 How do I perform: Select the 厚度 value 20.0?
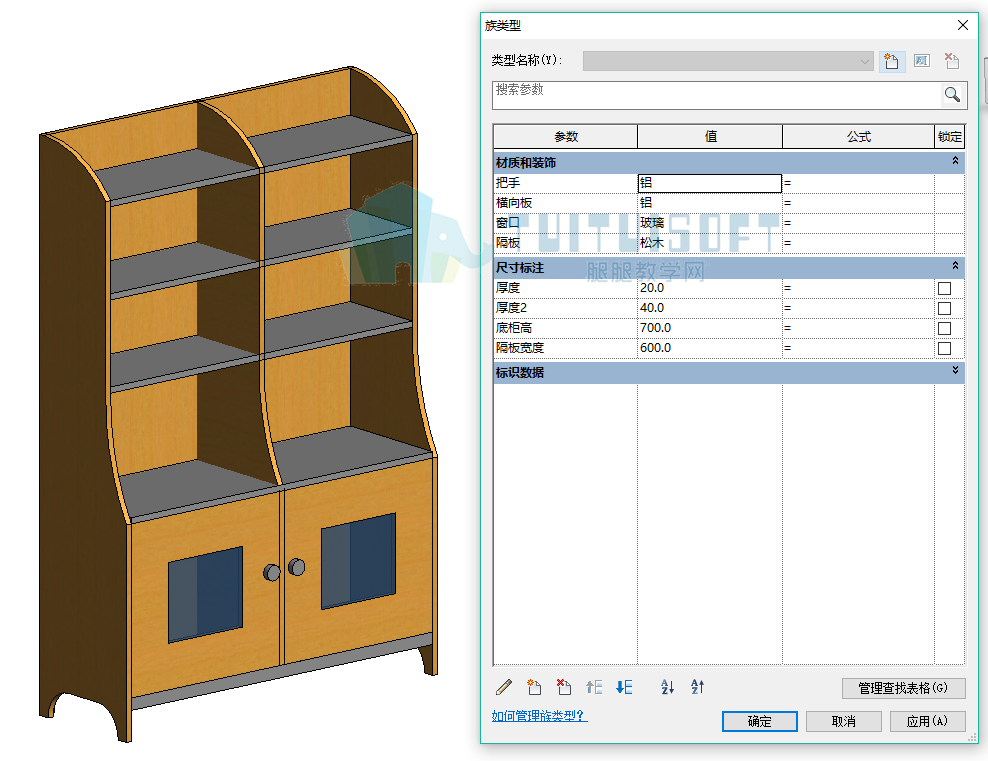point(709,288)
